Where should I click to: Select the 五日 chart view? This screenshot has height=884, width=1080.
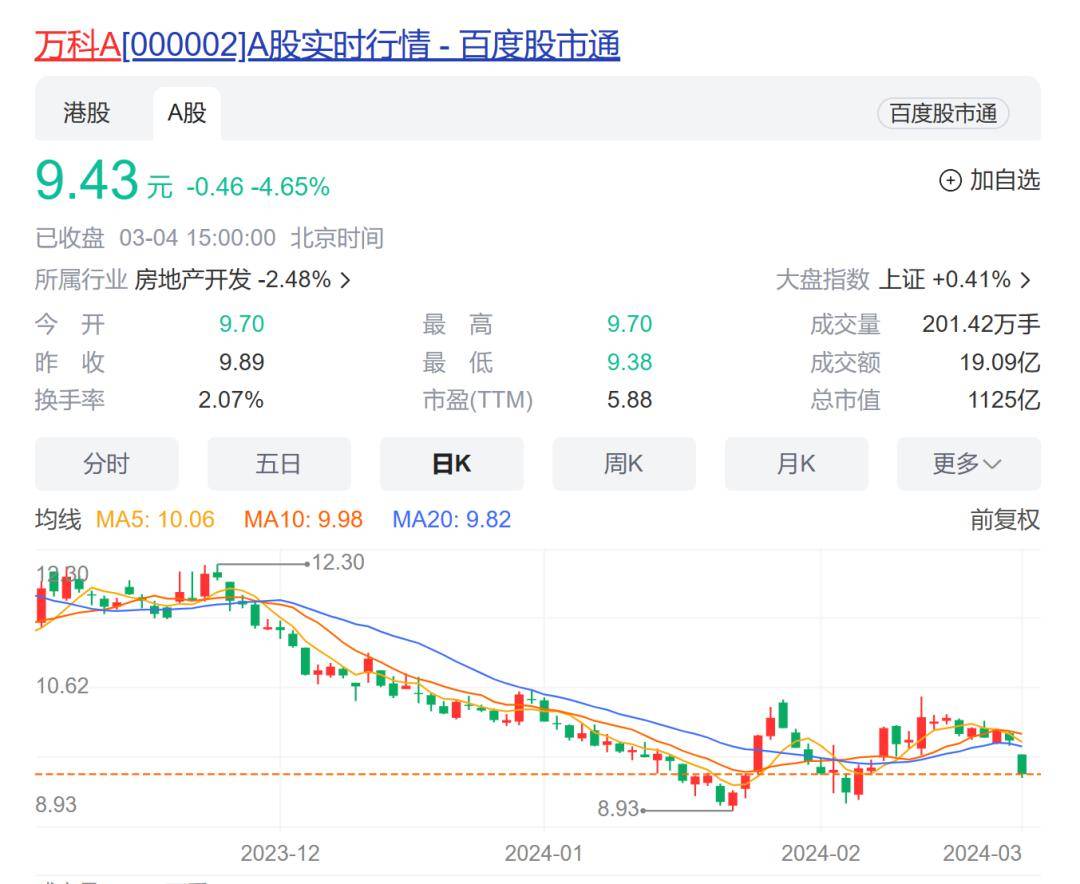tap(278, 463)
